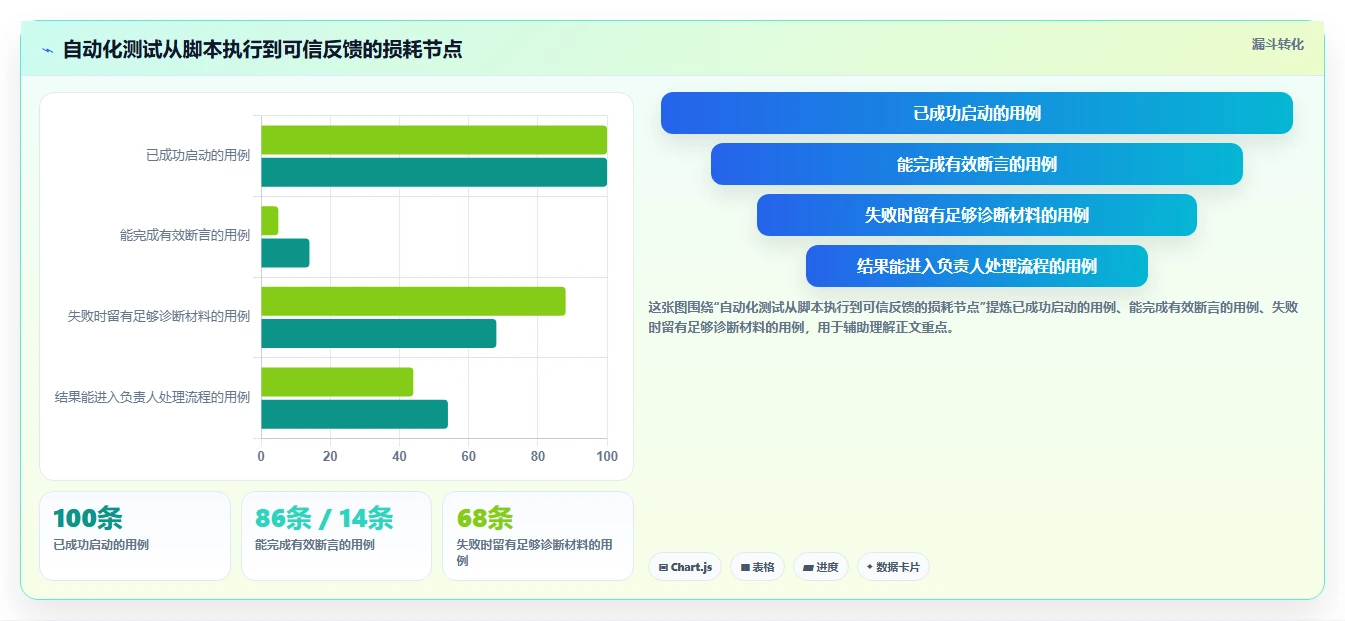Click the title 自动化测试从脚本执行到可信反馈的损耗节点
The width and height of the screenshot is (1345, 621).
tap(262, 50)
